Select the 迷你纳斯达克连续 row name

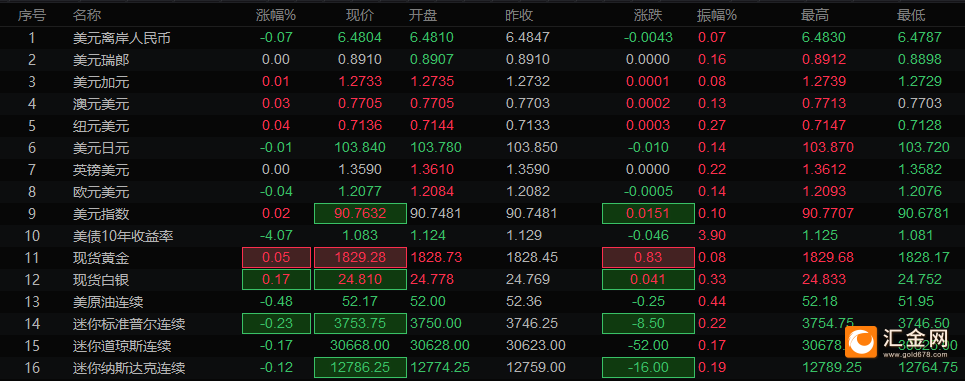coord(129,368)
